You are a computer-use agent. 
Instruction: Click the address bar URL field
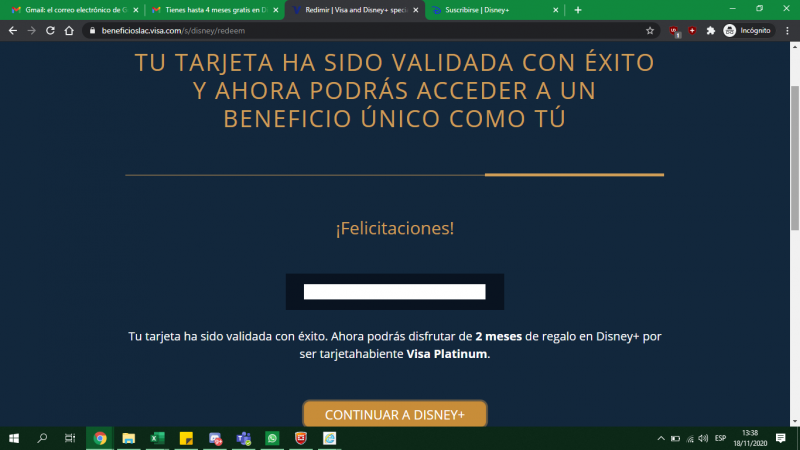point(350,30)
